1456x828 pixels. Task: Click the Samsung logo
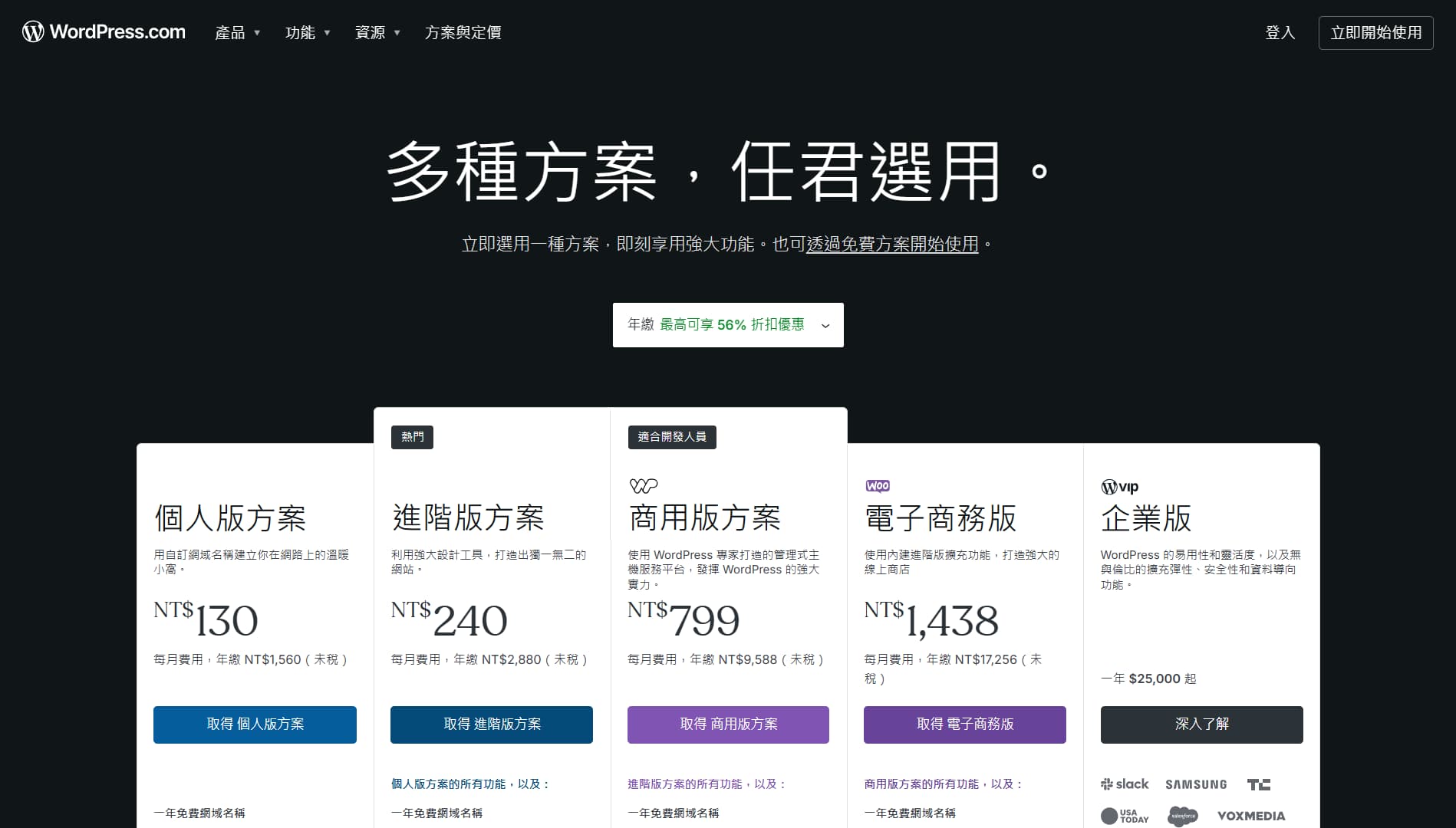click(1196, 784)
